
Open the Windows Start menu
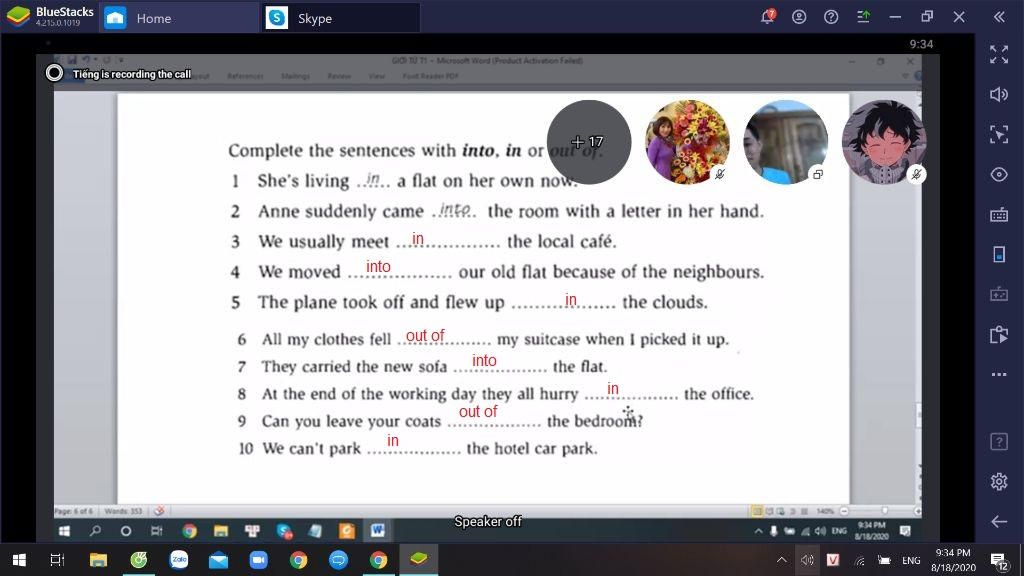[19, 560]
